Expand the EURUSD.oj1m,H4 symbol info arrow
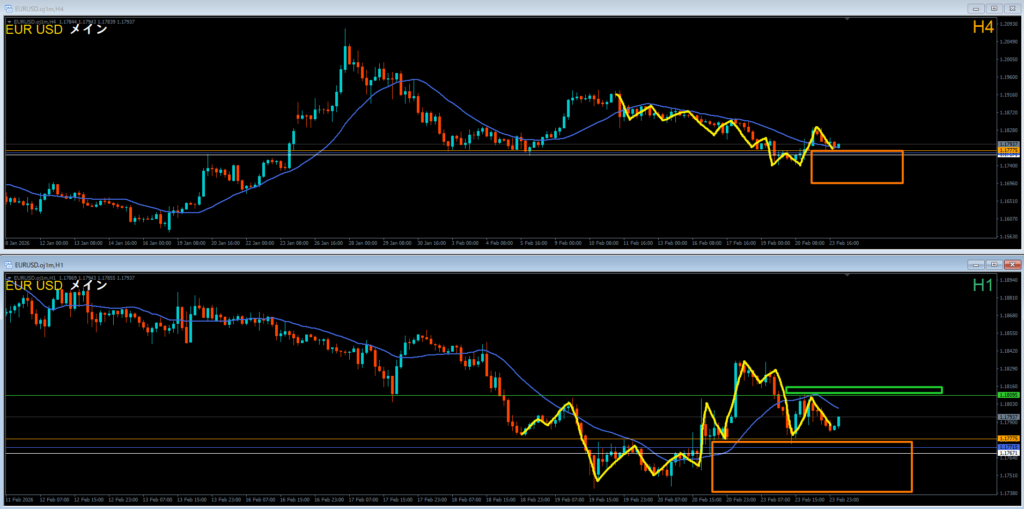The width and height of the screenshot is (1024, 509). pyautogui.click(x=8, y=22)
